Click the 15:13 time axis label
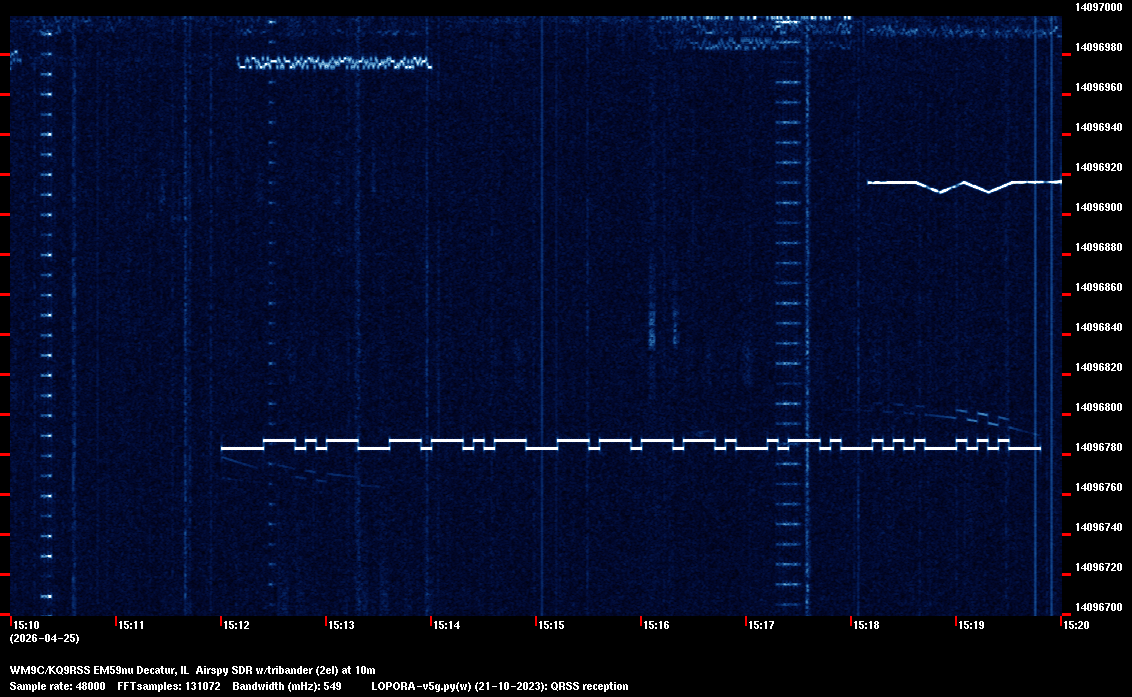The height and width of the screenshot is (697, 1132). tap(340, 625)
